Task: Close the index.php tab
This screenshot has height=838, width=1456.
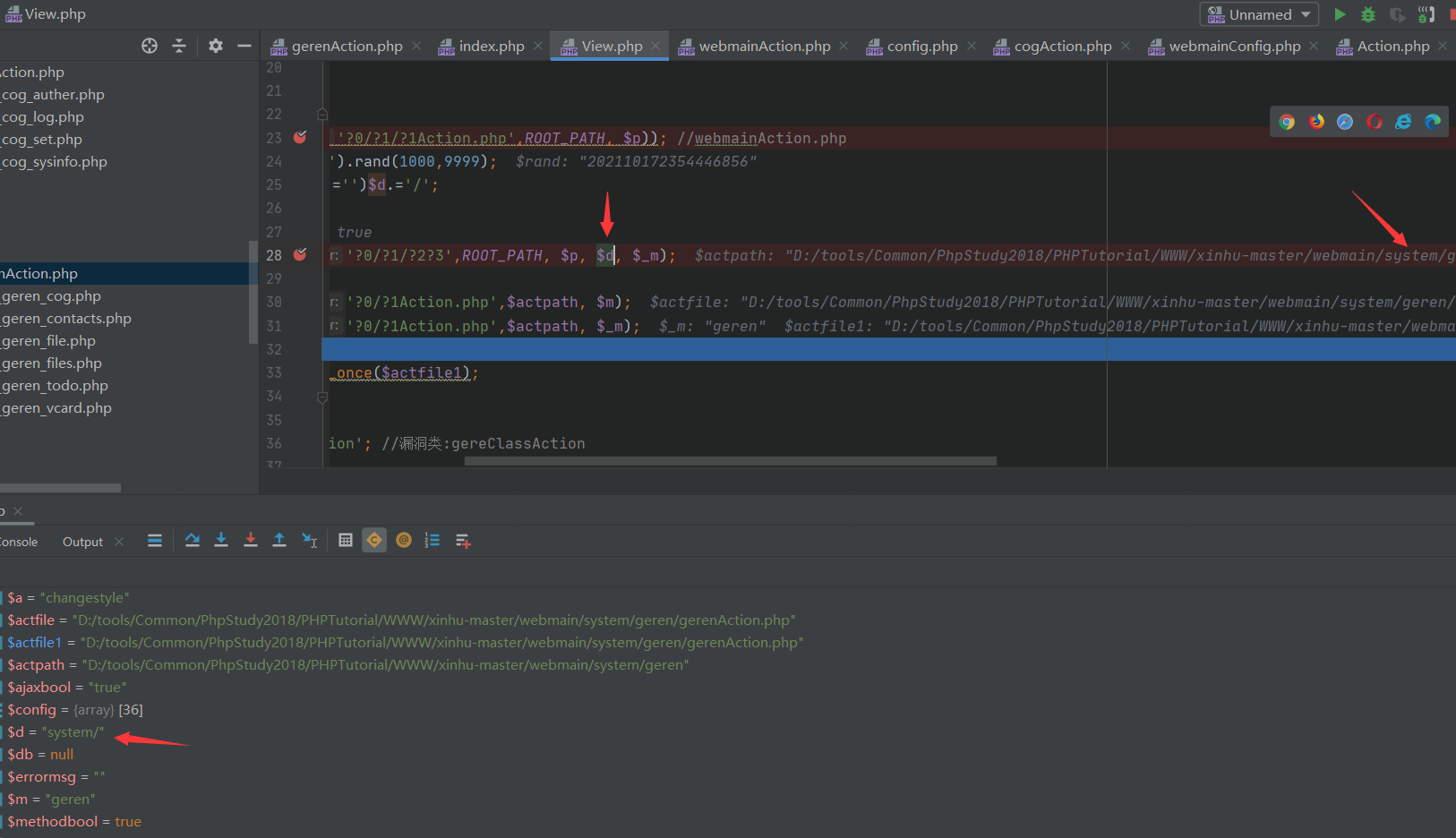Action: pos(537,46)
